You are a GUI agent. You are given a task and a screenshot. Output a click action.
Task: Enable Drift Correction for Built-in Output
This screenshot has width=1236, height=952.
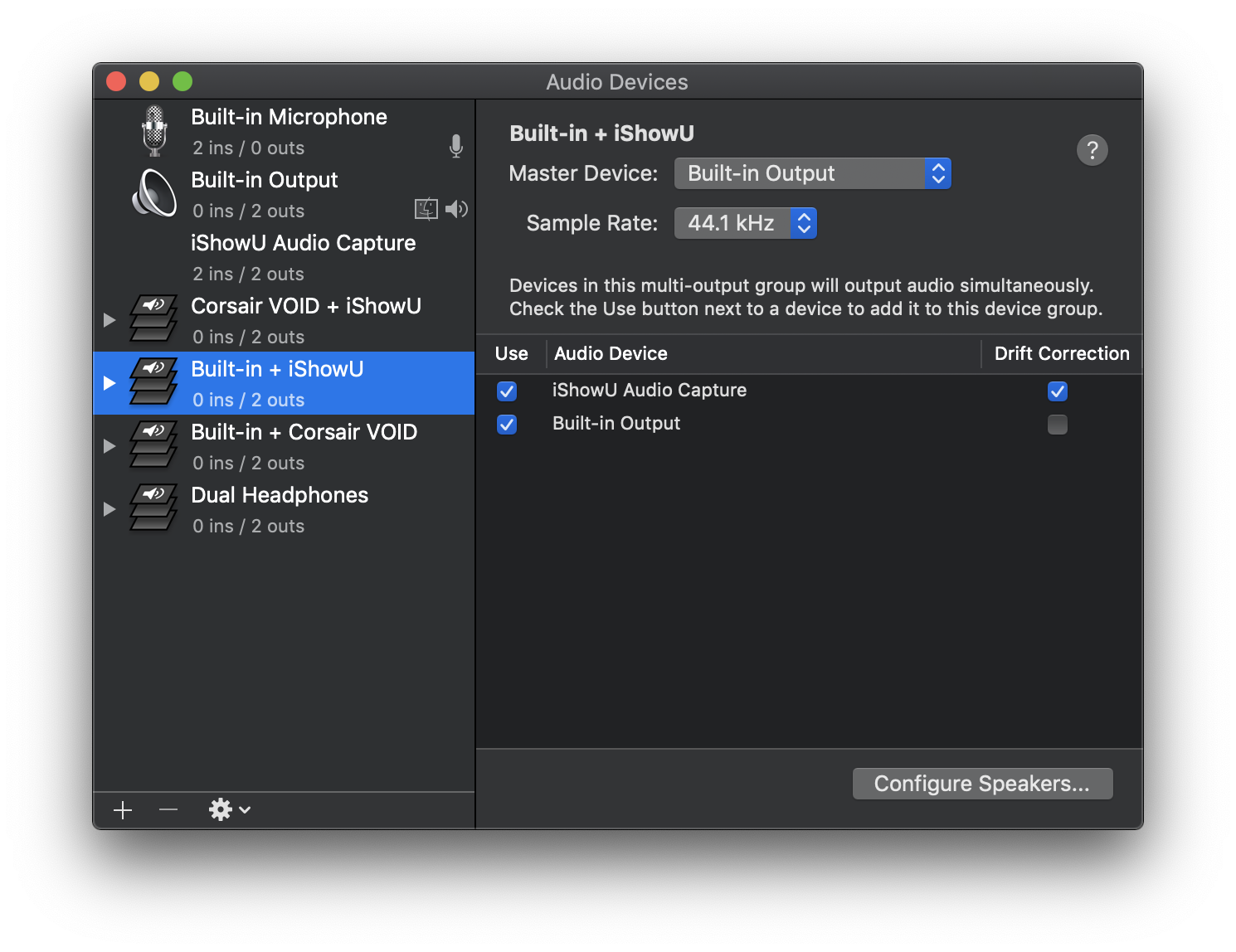tap(1058, 425)
